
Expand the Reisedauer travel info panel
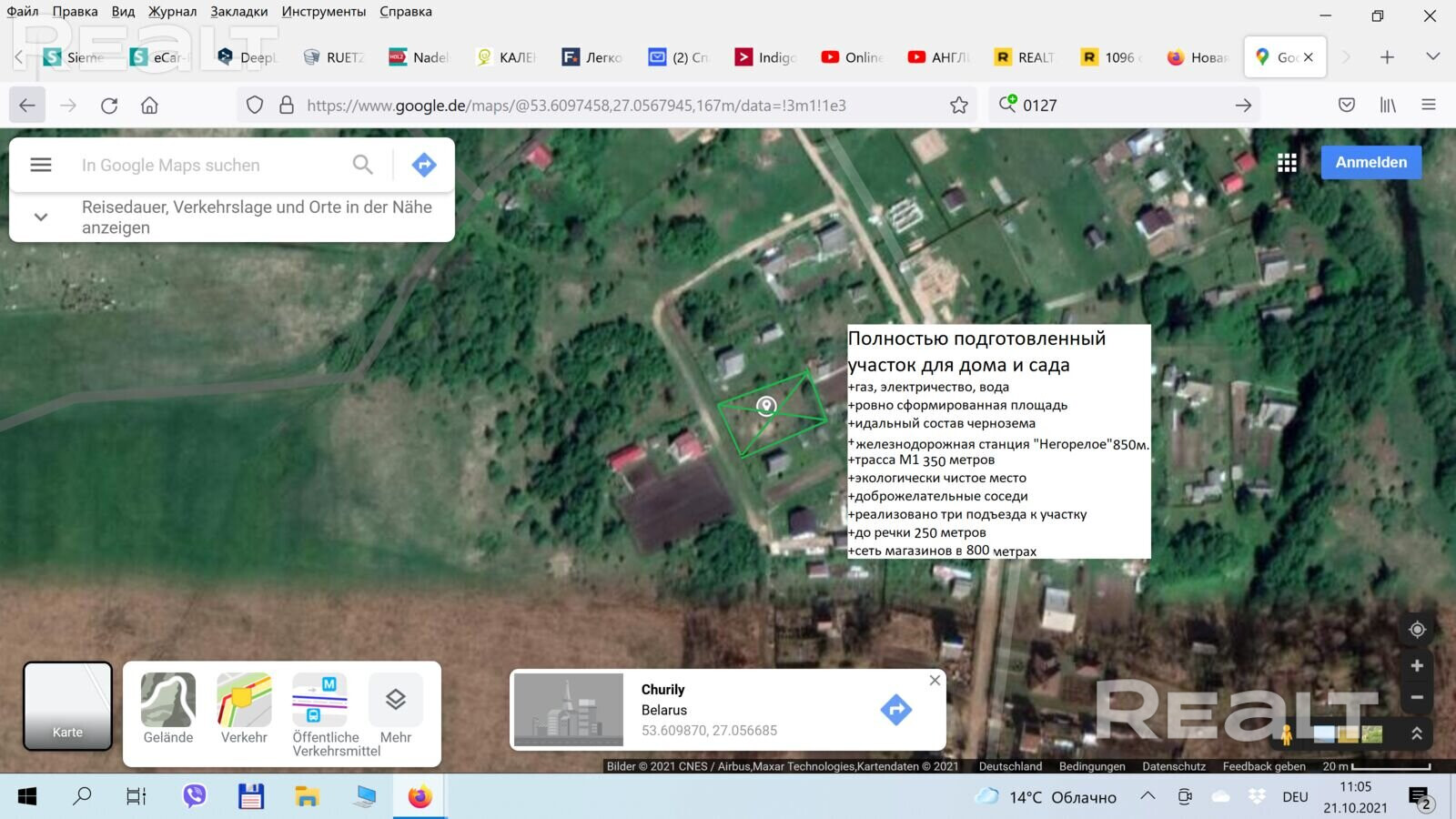[41, 217]
